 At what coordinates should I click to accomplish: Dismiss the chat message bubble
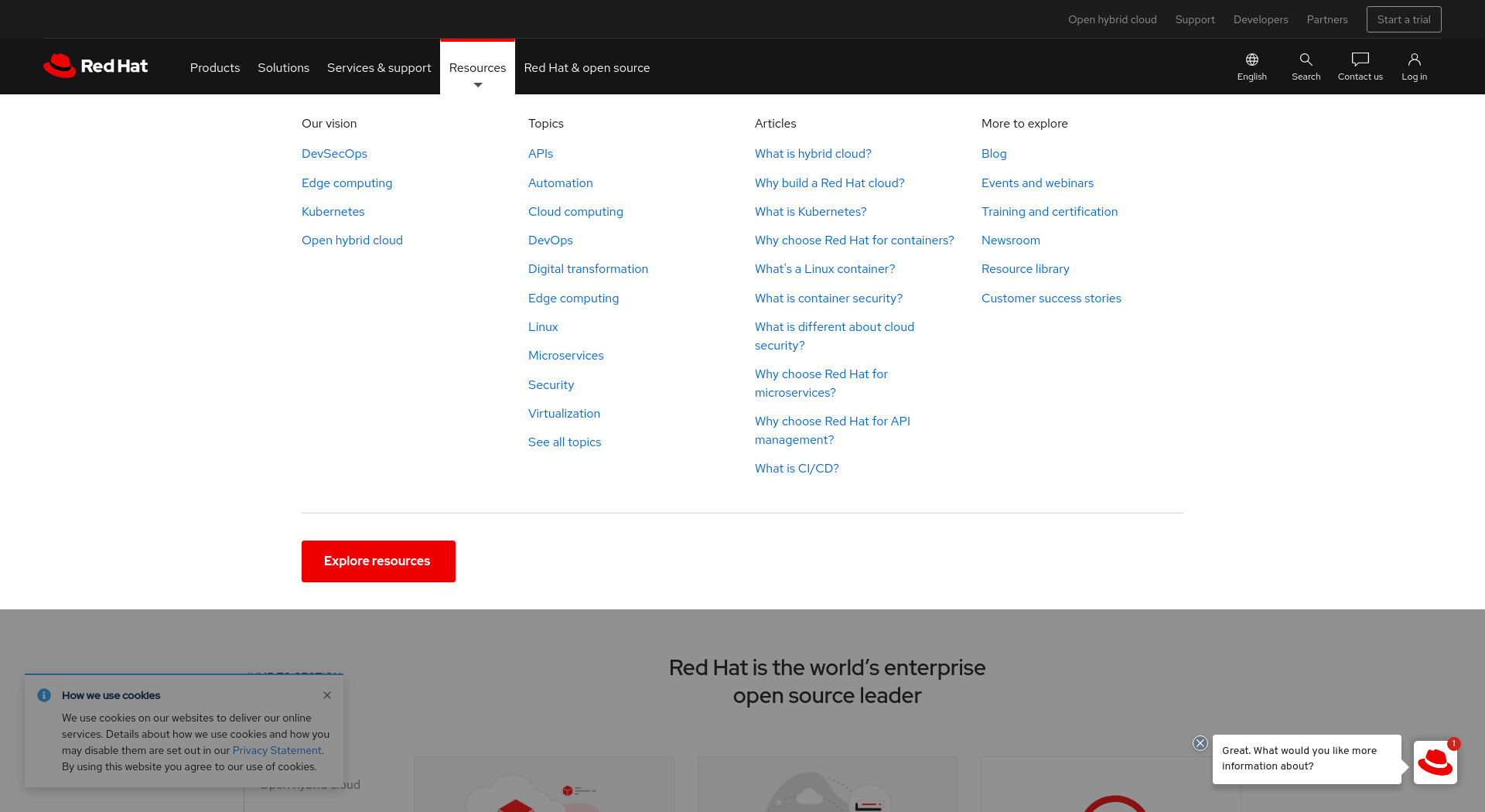(x=1200, y=743)
